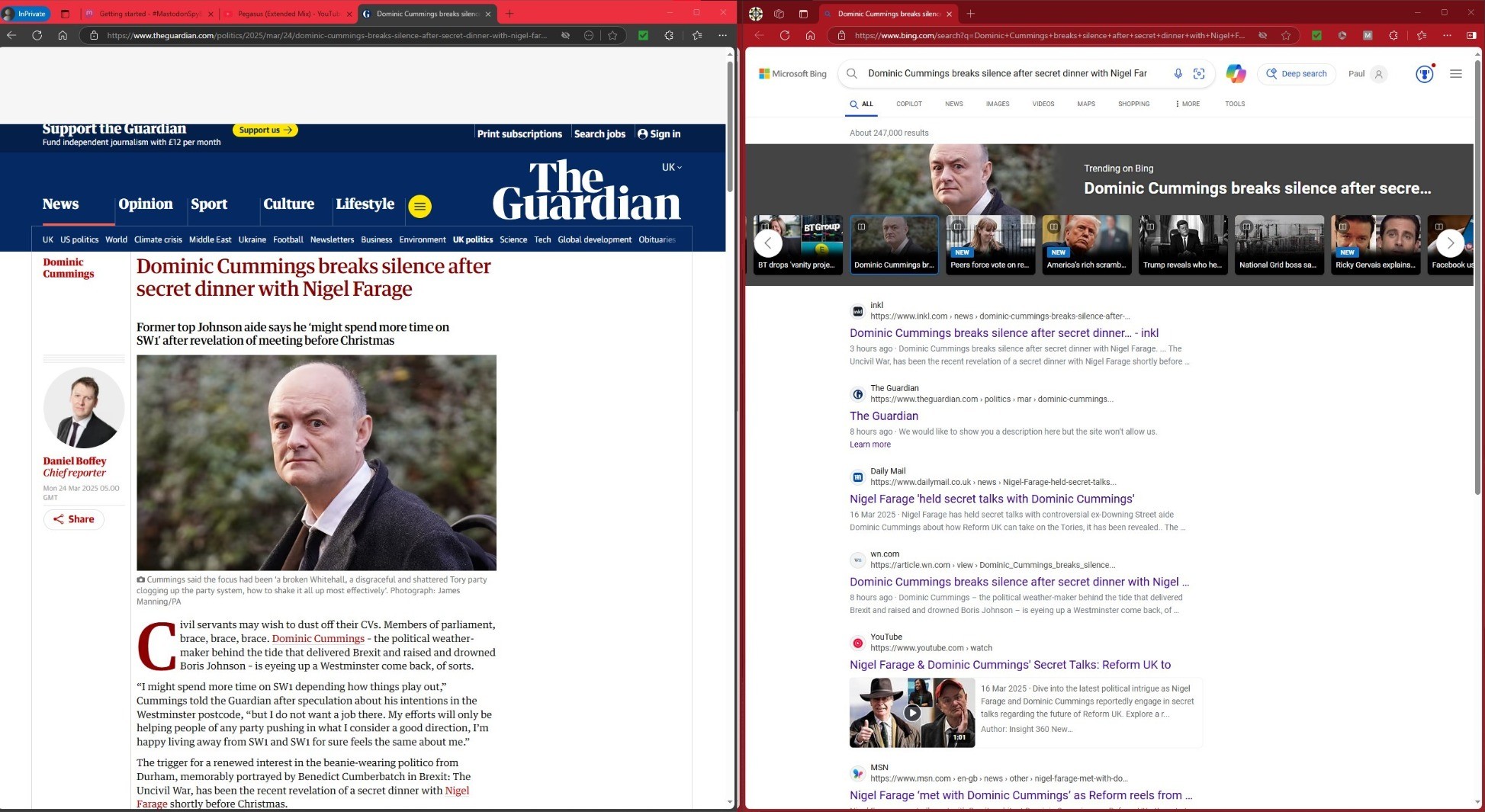Switch to the Copilot tab in Bing results

pos(909,104)
